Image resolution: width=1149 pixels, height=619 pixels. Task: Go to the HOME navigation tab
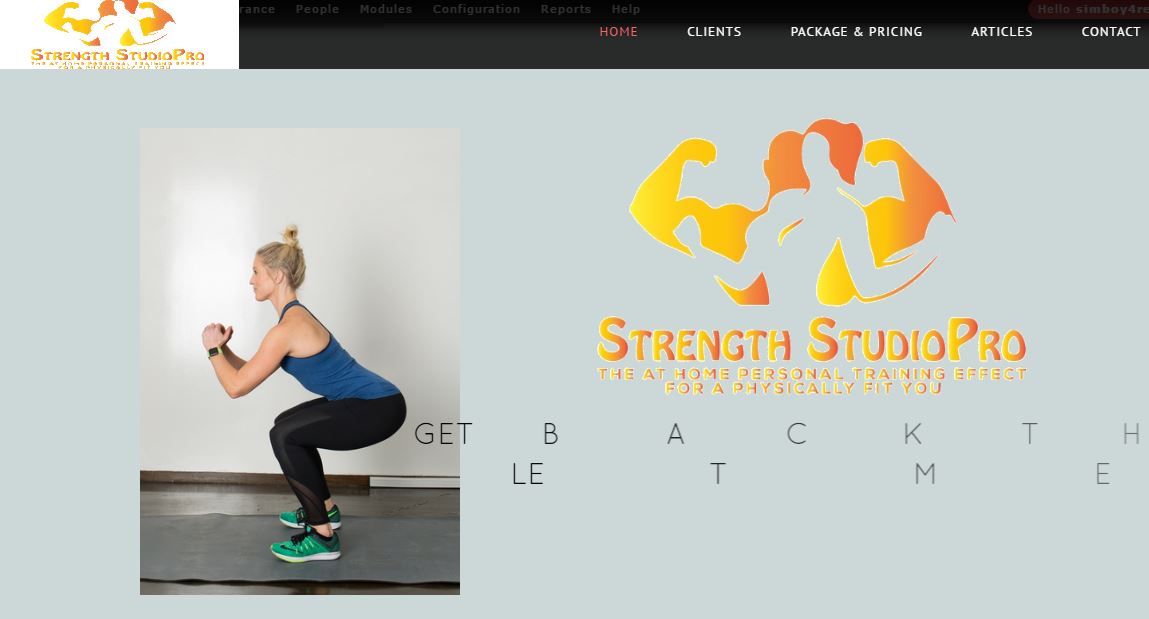coord(618,31)
